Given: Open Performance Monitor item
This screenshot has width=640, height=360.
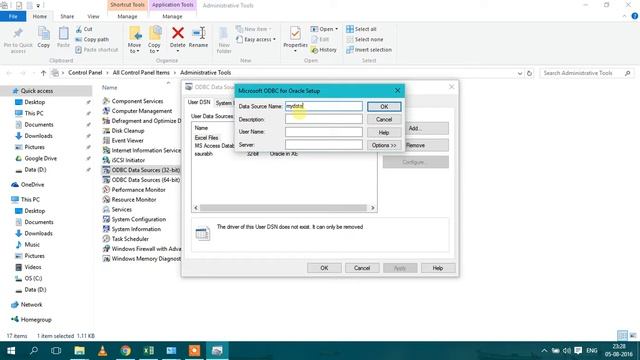Looking at the screenshot, I should click(x=134, y=190).
